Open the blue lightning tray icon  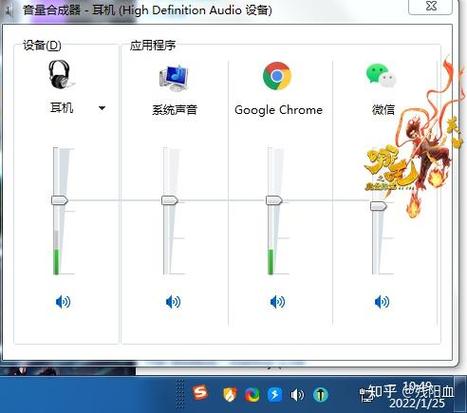coord(275,395)
